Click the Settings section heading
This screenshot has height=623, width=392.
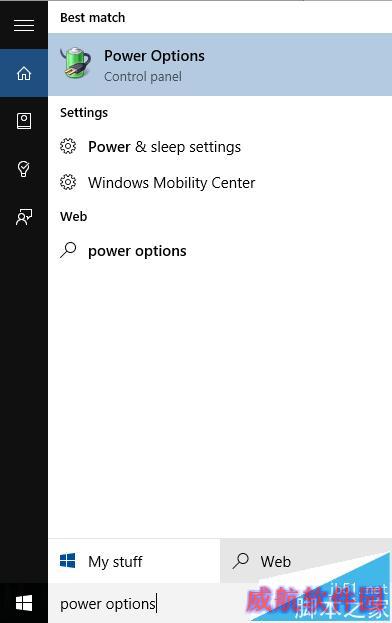(84, 112)
